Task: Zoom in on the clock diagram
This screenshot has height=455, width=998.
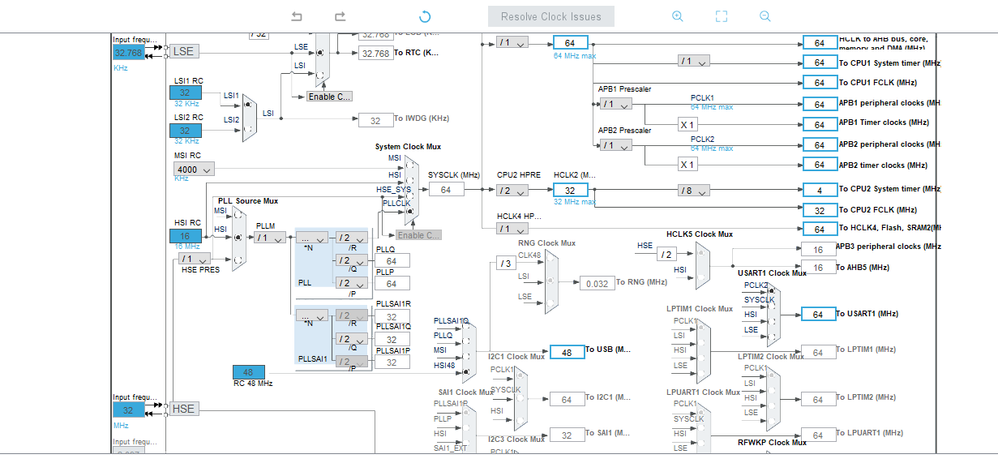Action: pos(677,17)
